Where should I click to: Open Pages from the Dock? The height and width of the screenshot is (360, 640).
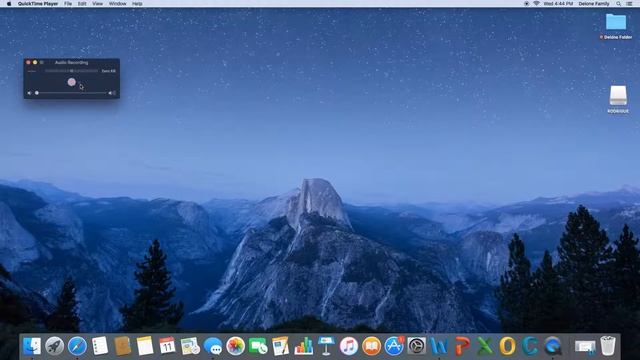[x=280, y=346]
